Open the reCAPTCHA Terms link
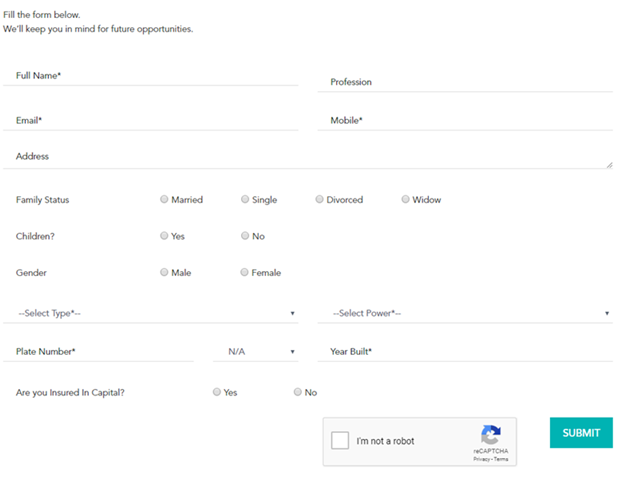Image resolution: width=634 pixels, height=481 pixels. 501,459
